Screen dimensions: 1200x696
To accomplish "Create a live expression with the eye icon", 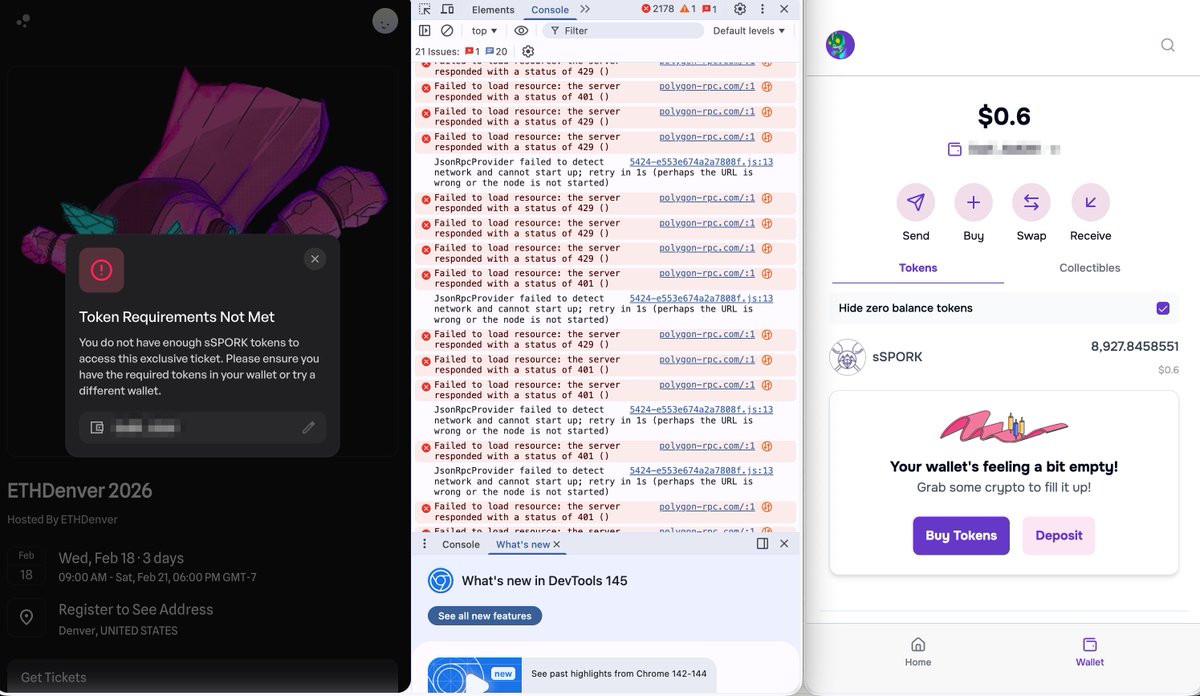I will (x=521, y=31).
